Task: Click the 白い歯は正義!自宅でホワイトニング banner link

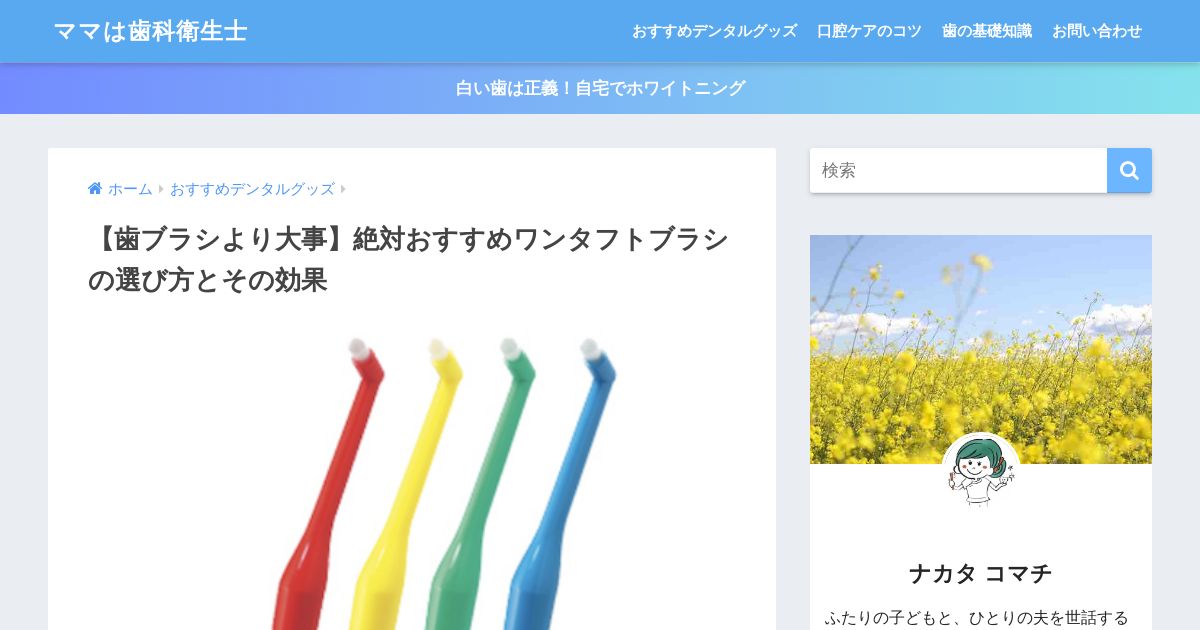Action: tap(600, 88)
